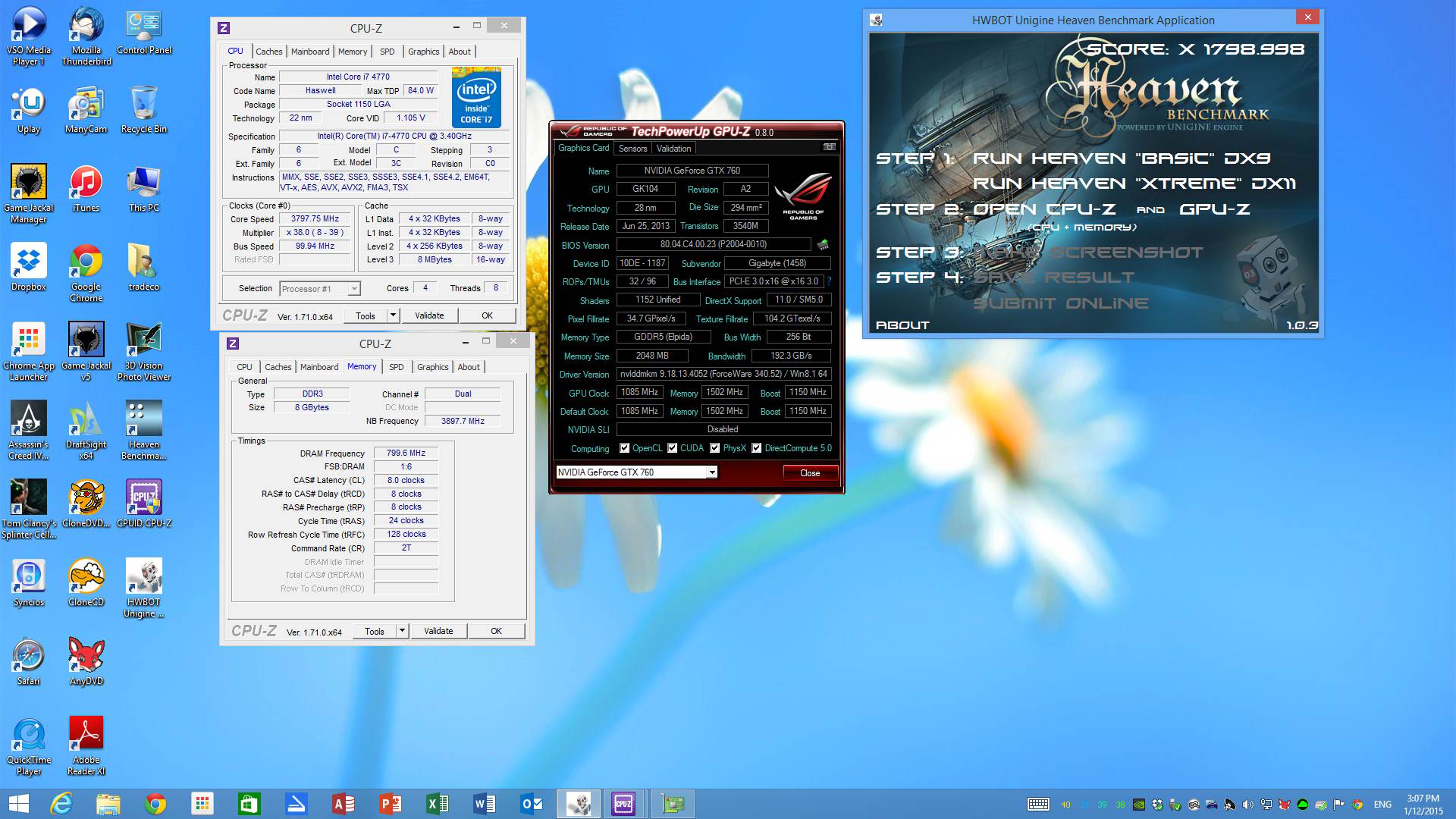Screen dimensions: 1456x819
Task: Toggle the DirectCompute 5.0 checkbox
Action: 756,448
